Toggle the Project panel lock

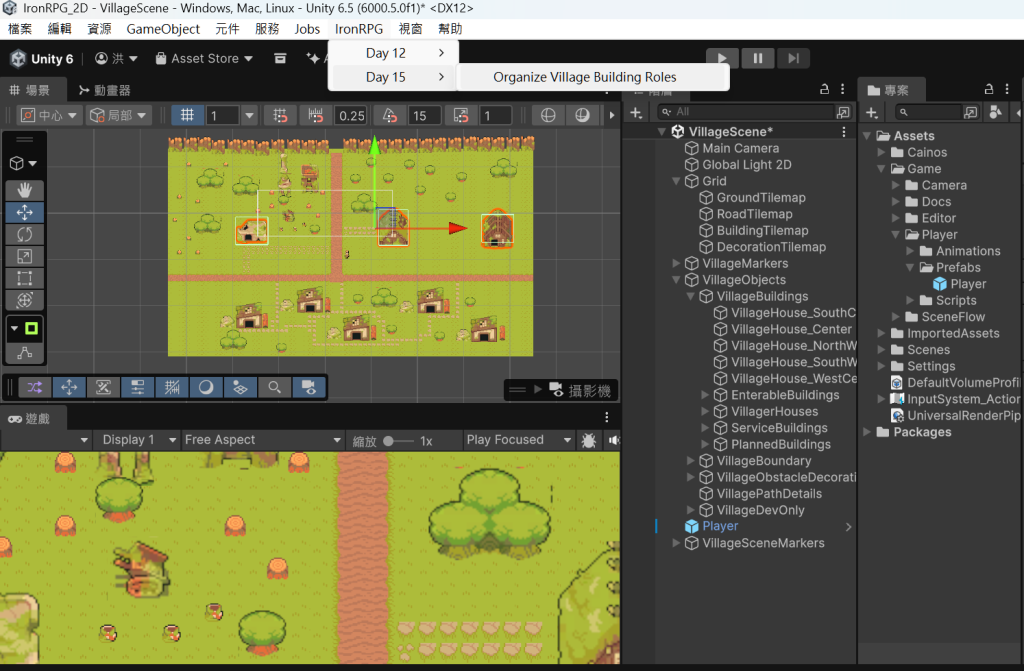click(989, 89)
